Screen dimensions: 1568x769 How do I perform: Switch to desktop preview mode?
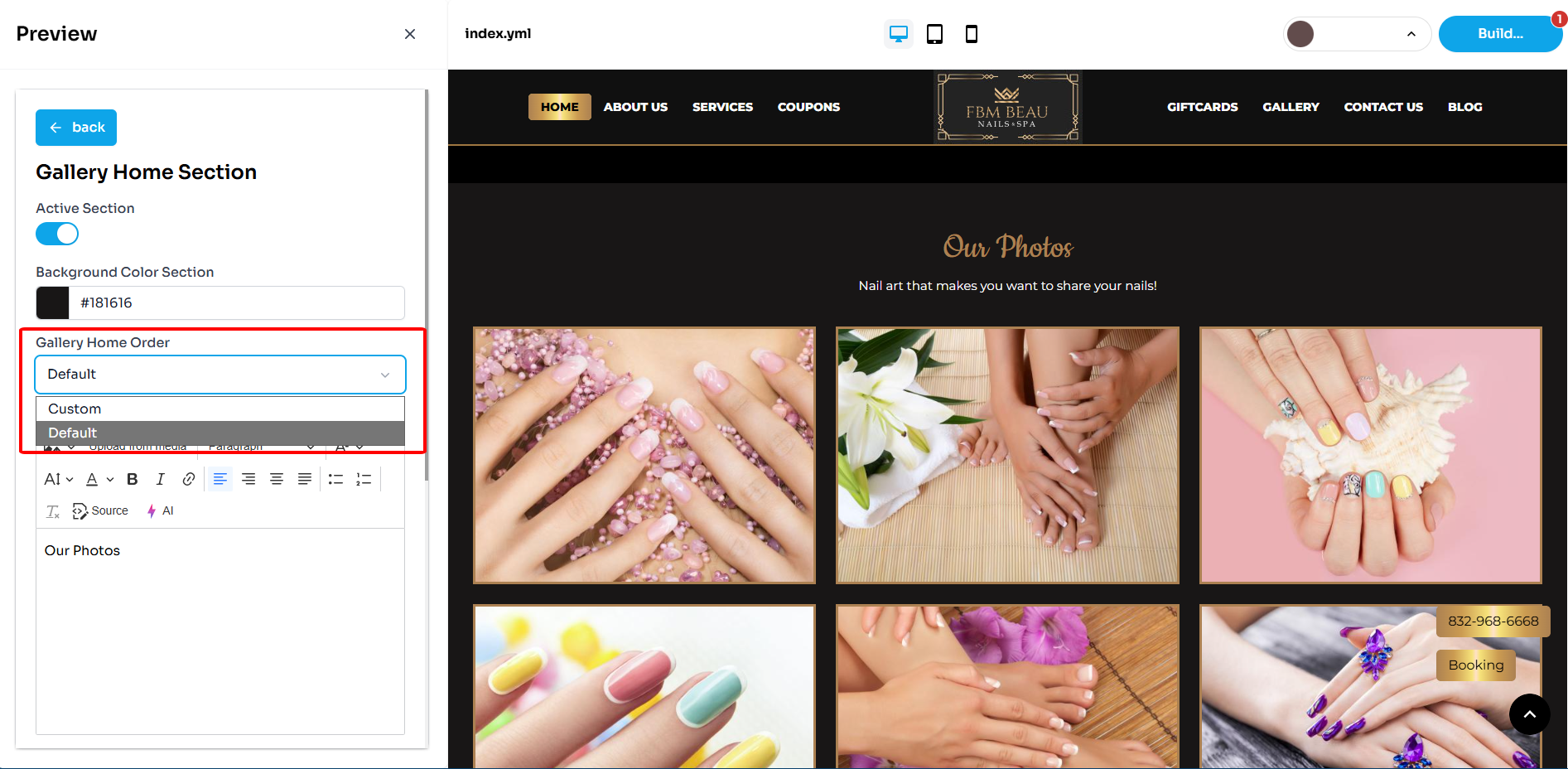coord(898,34)
